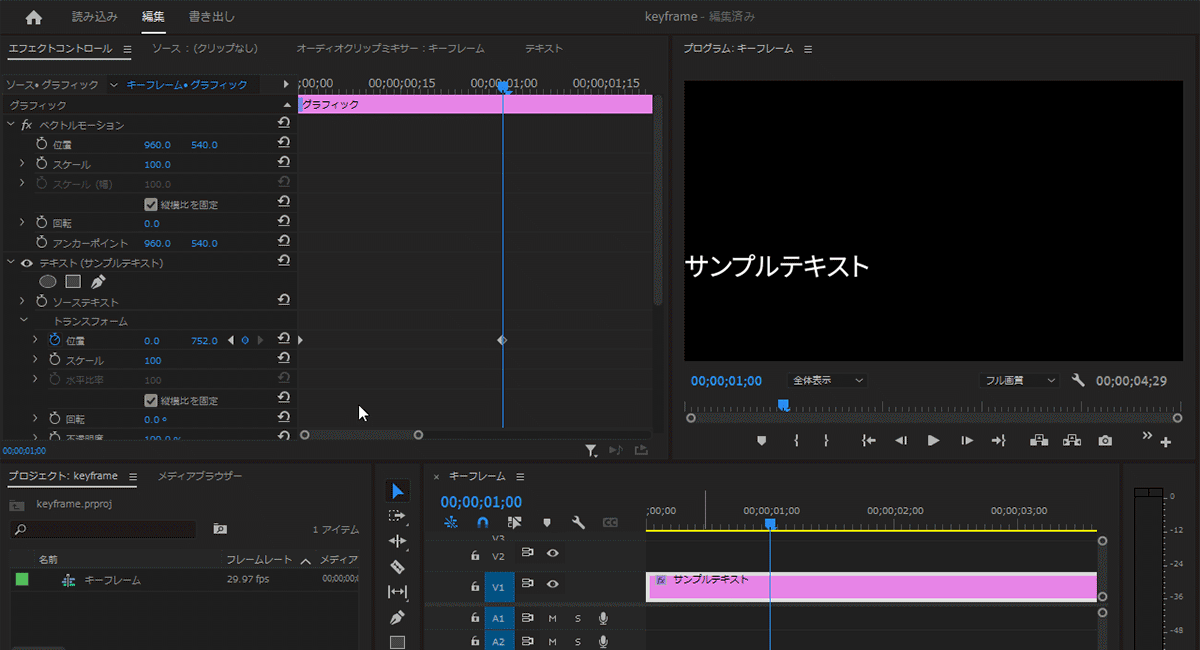Viewport: 1200px width, 650px height.
Task: Toggle nest sequence insert mode
Action: [x=451, y=522]
